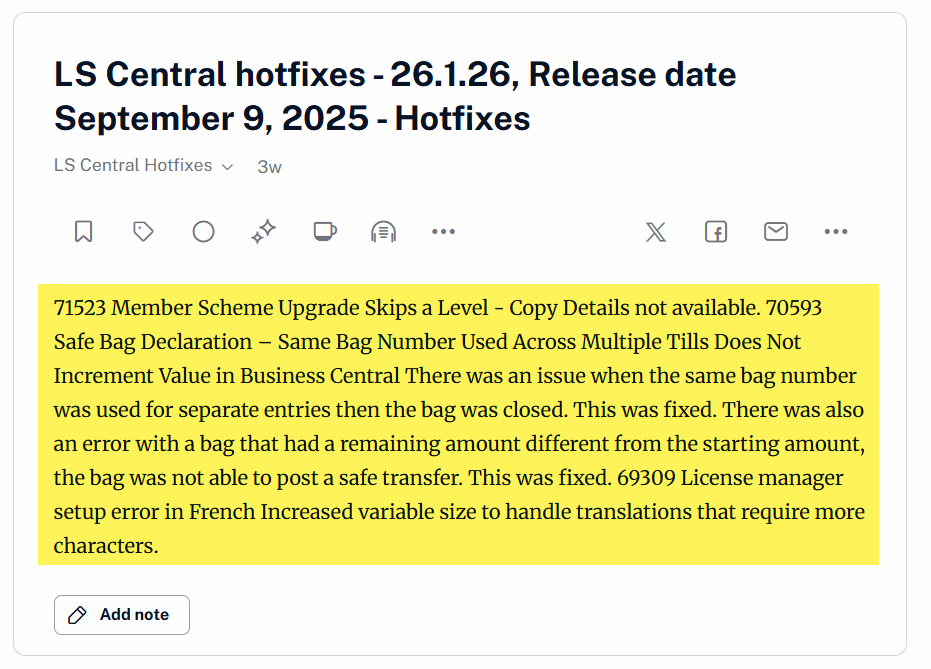
Task: Expand the chevron next to LS Central Hotfixes
Action: [x=228, y=167]
